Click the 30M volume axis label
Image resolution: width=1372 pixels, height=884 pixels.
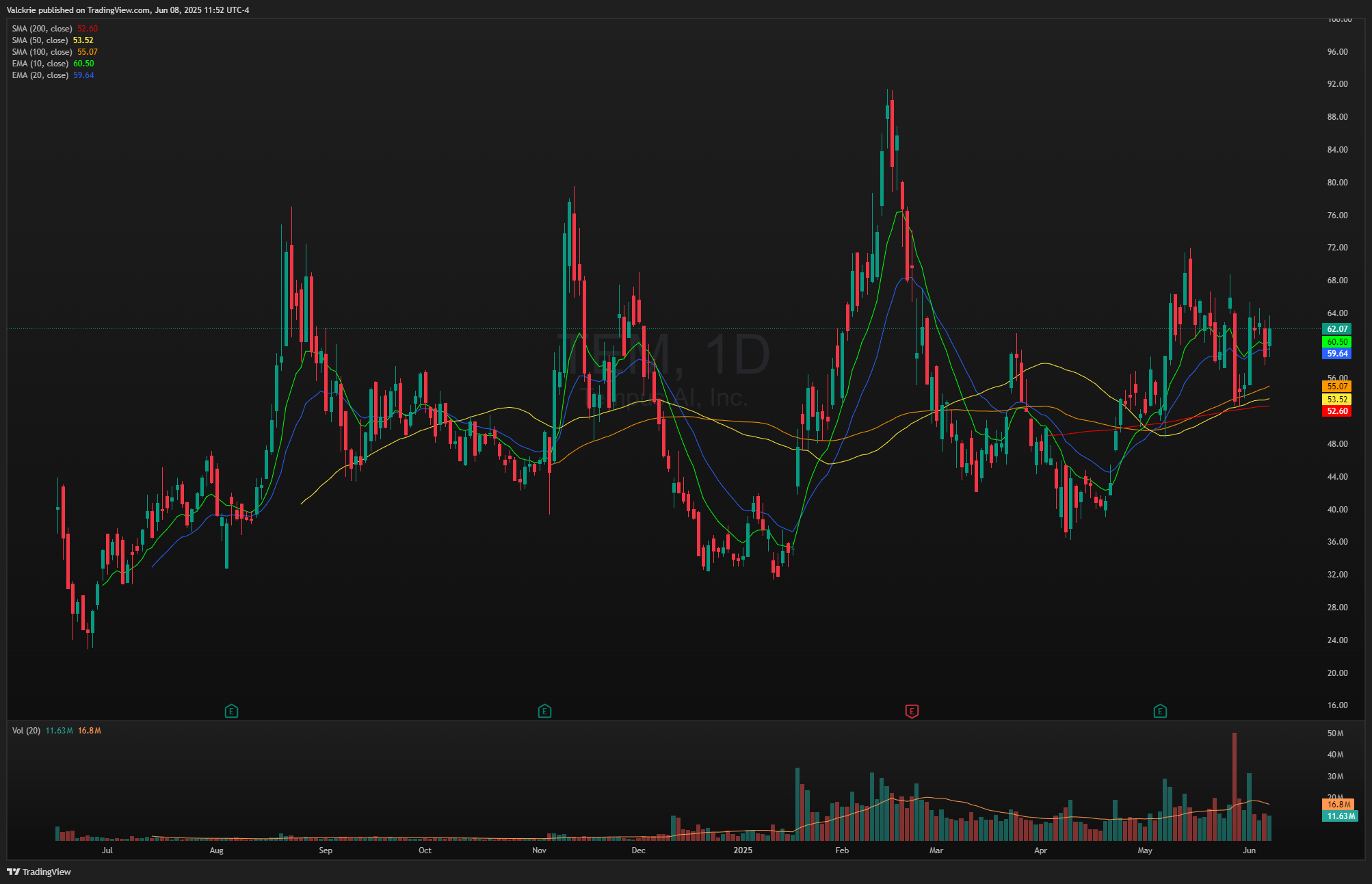click(x=1335, y=777)
